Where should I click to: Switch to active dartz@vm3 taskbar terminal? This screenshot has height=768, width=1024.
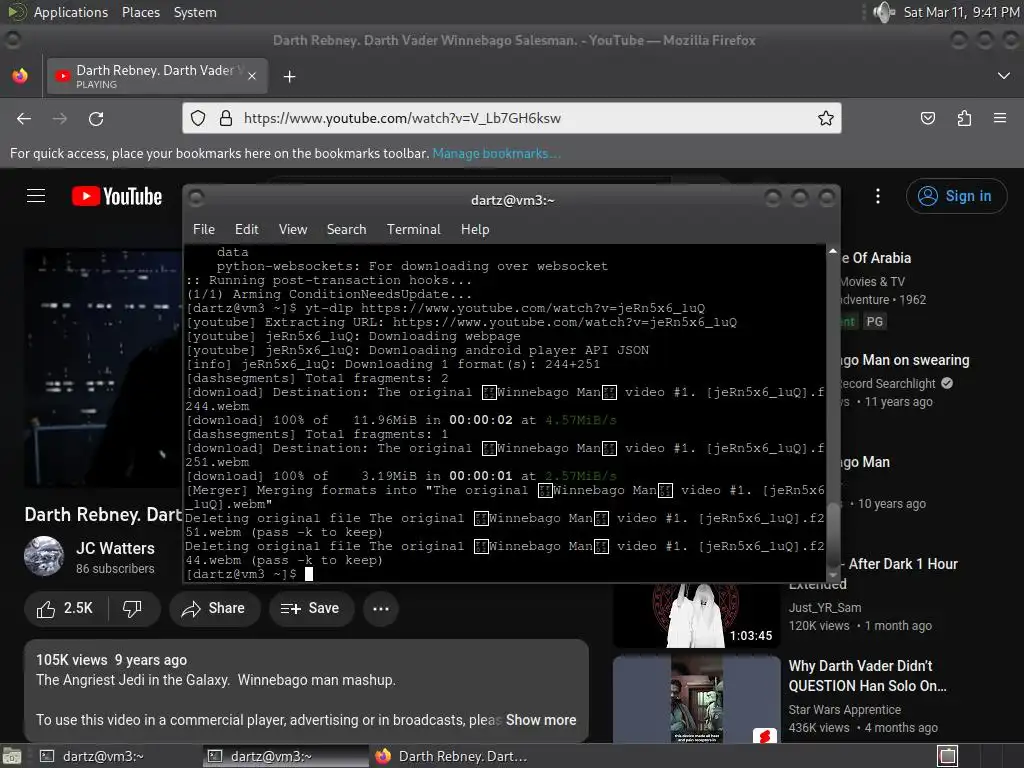coord(286,756)
